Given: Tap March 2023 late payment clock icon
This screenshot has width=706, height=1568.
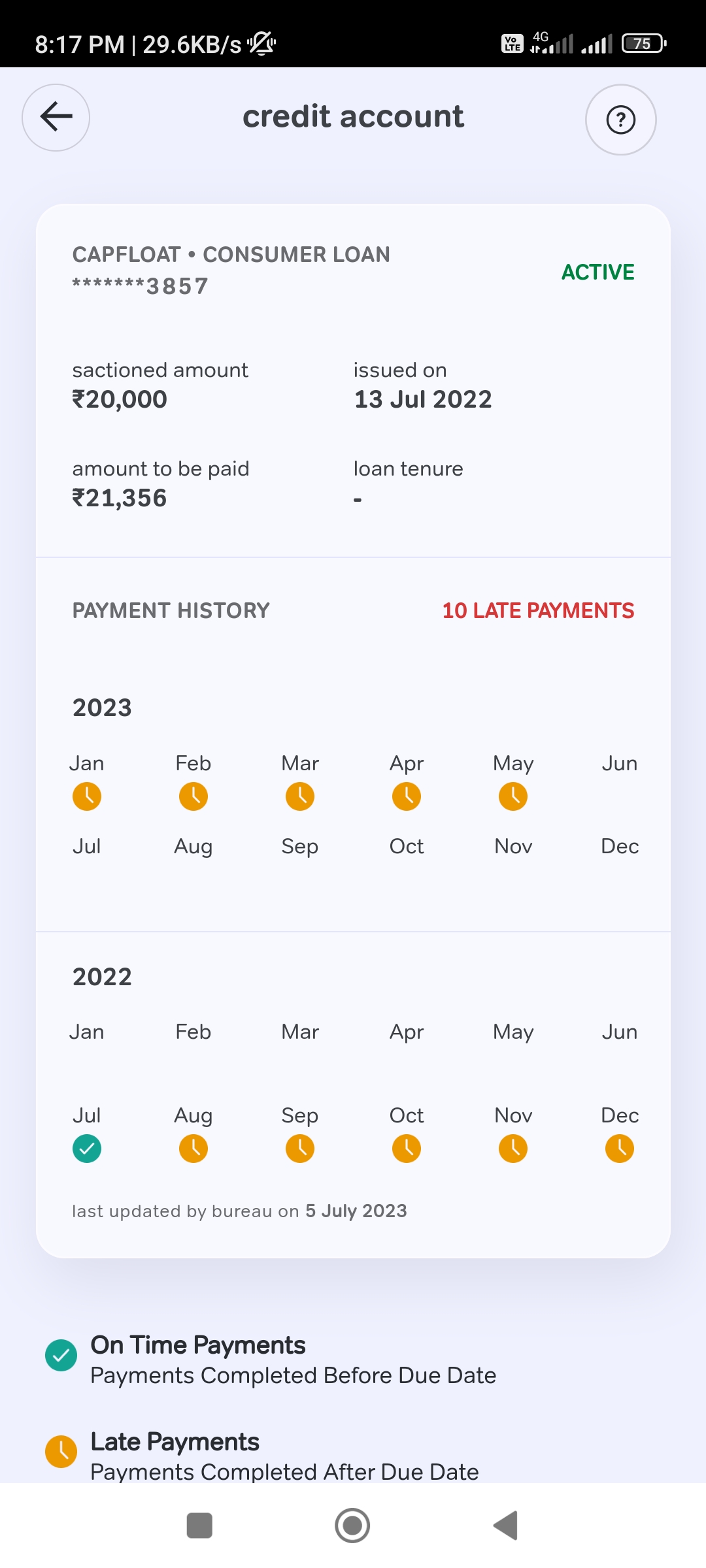Looking at the screenshot, I should click(x=300, y=796).
